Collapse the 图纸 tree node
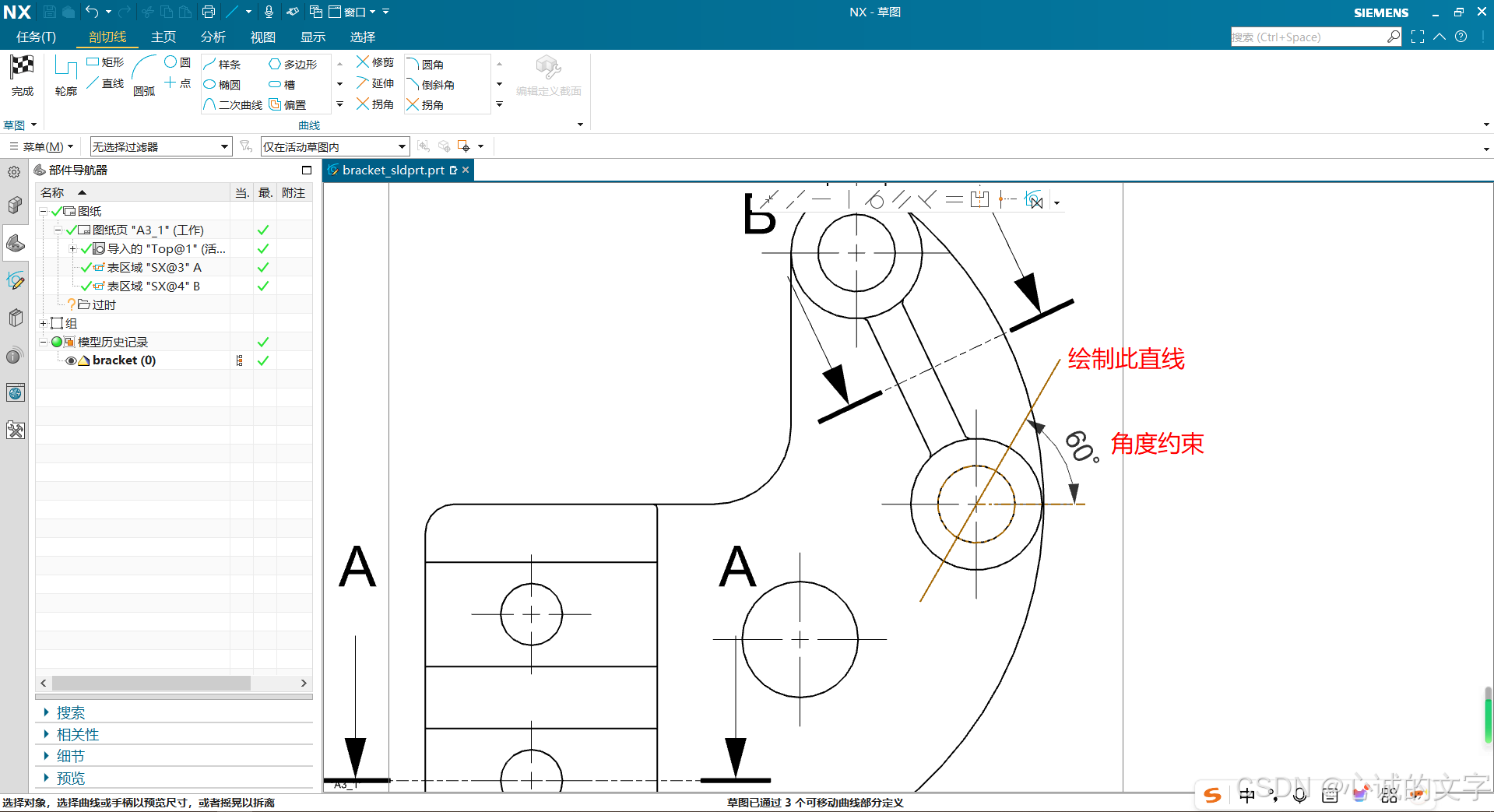Image resolution: width=1494 pixels, height=812 pixels. [x=44, y=211]
